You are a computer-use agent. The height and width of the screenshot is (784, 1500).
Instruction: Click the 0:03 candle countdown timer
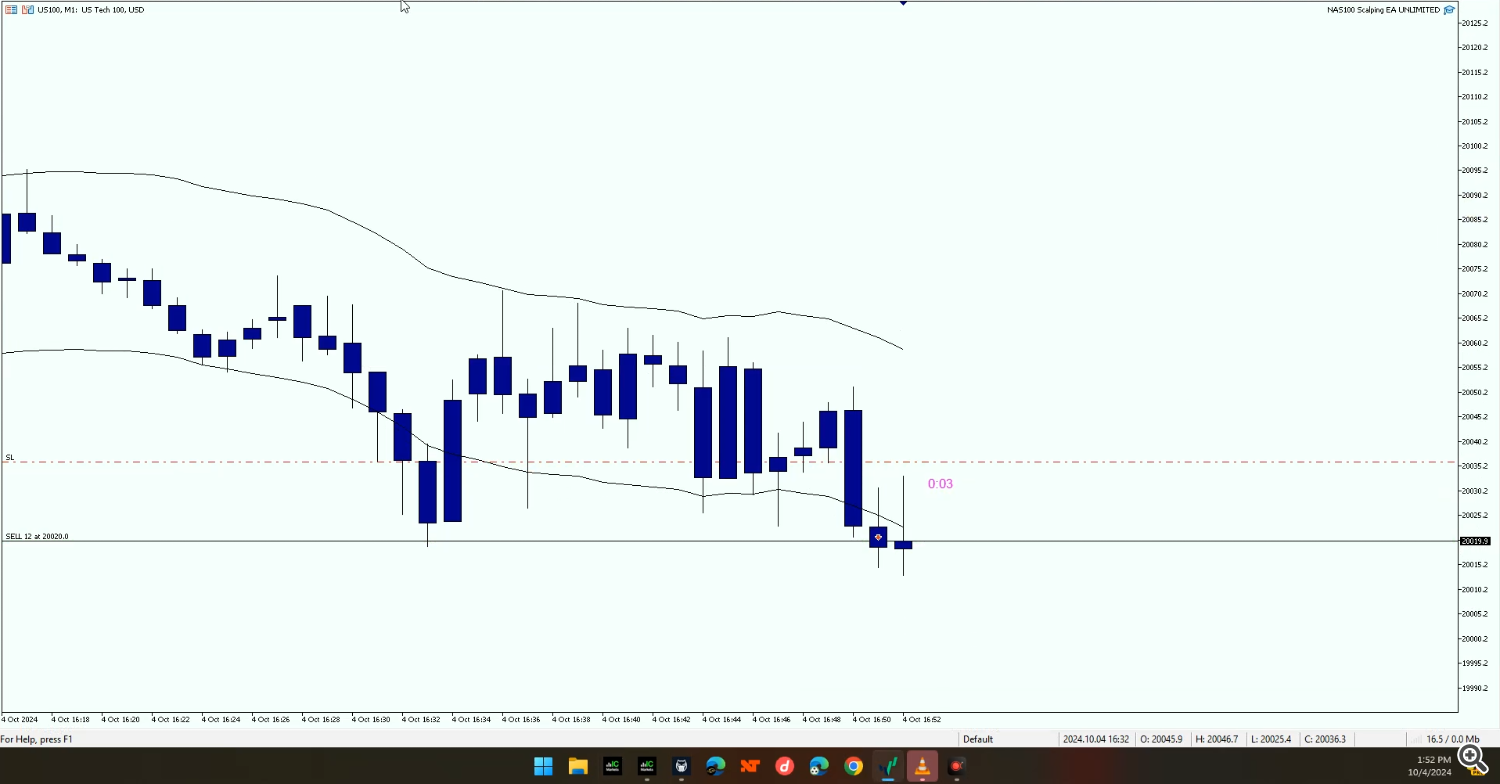click(940, 484)
